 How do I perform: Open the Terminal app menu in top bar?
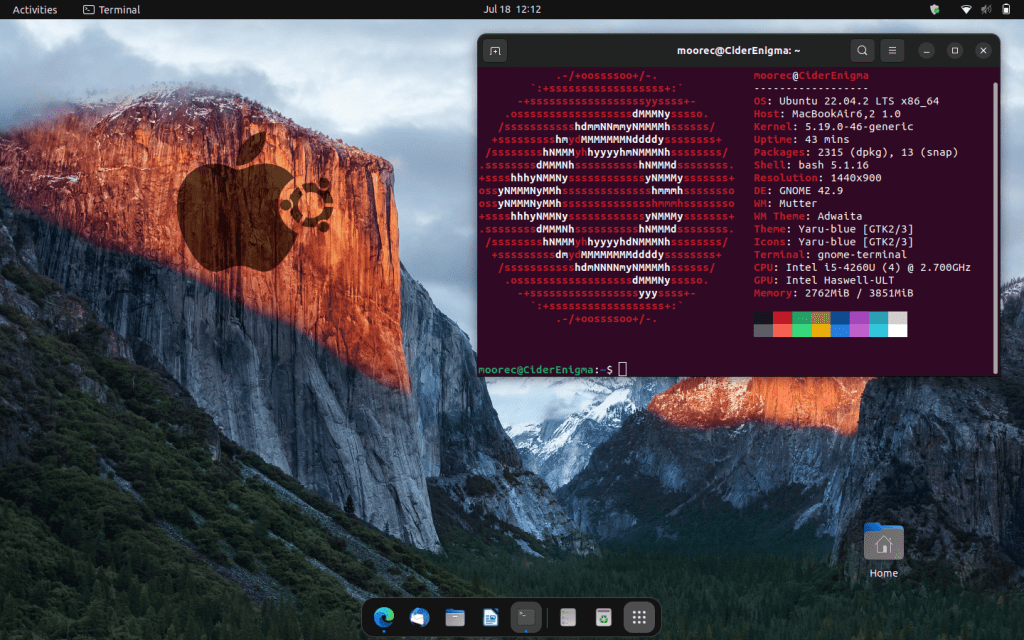[111, 10]
